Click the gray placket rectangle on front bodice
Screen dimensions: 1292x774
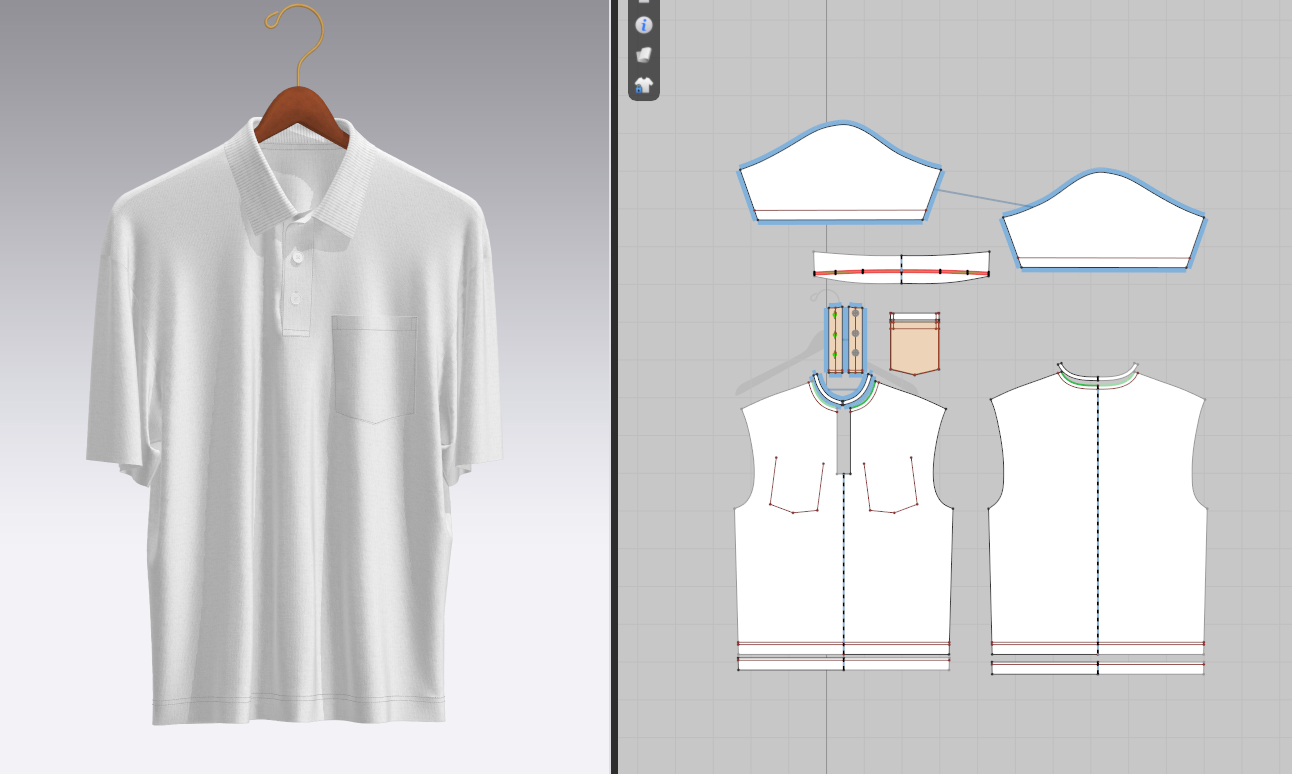[844, 441]
